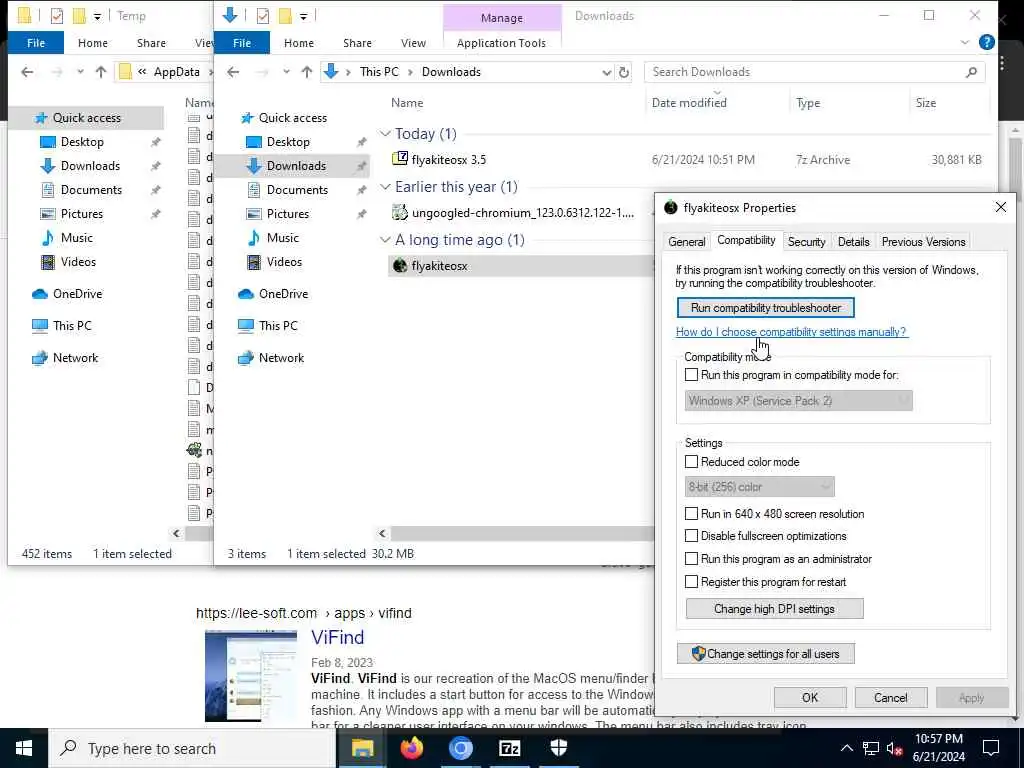Go back in the Temp window
The height and width of the screenshot is (768, 1024).
(27, 72)
